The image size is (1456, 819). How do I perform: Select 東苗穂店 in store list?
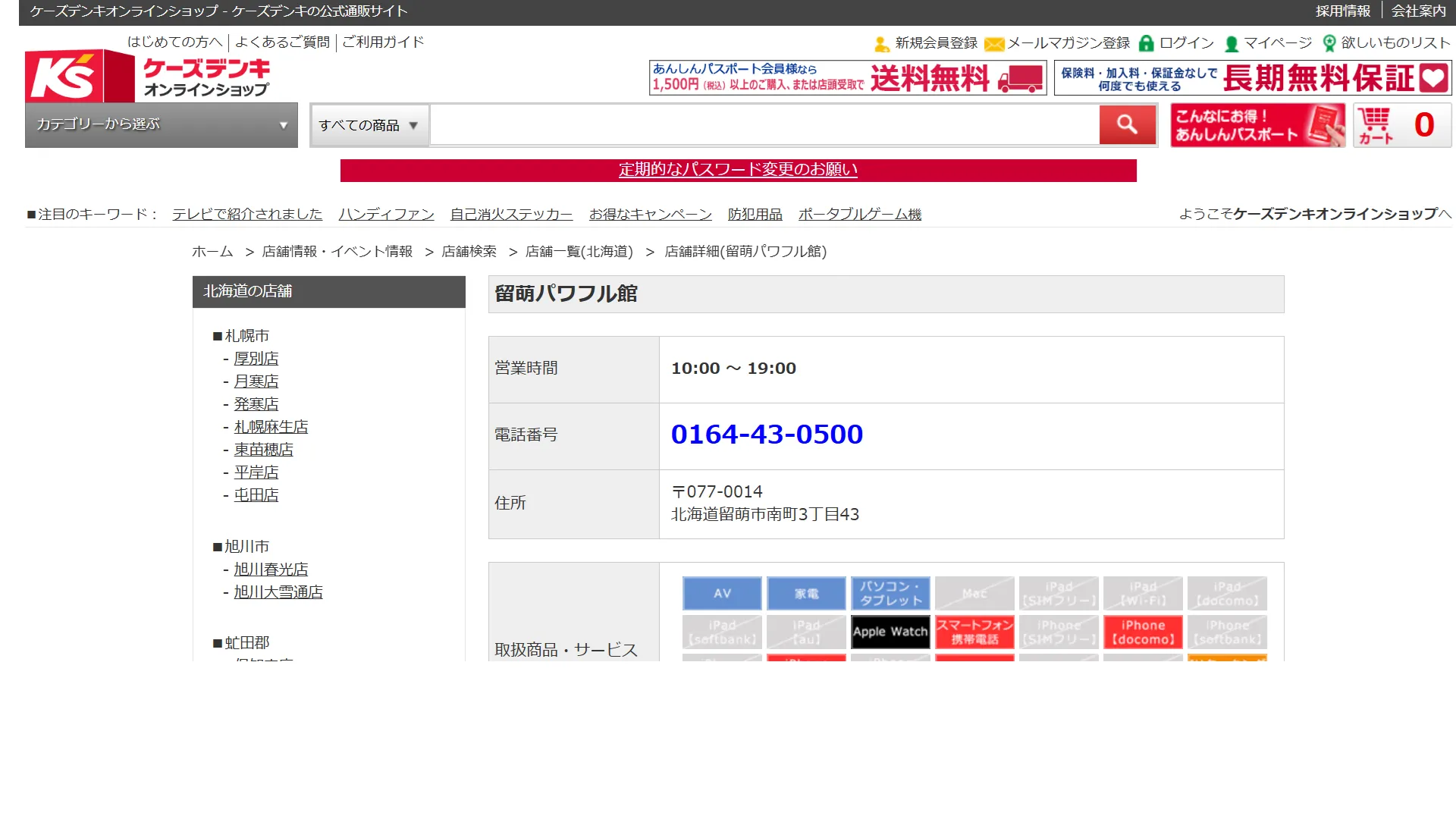coord(263,450)
